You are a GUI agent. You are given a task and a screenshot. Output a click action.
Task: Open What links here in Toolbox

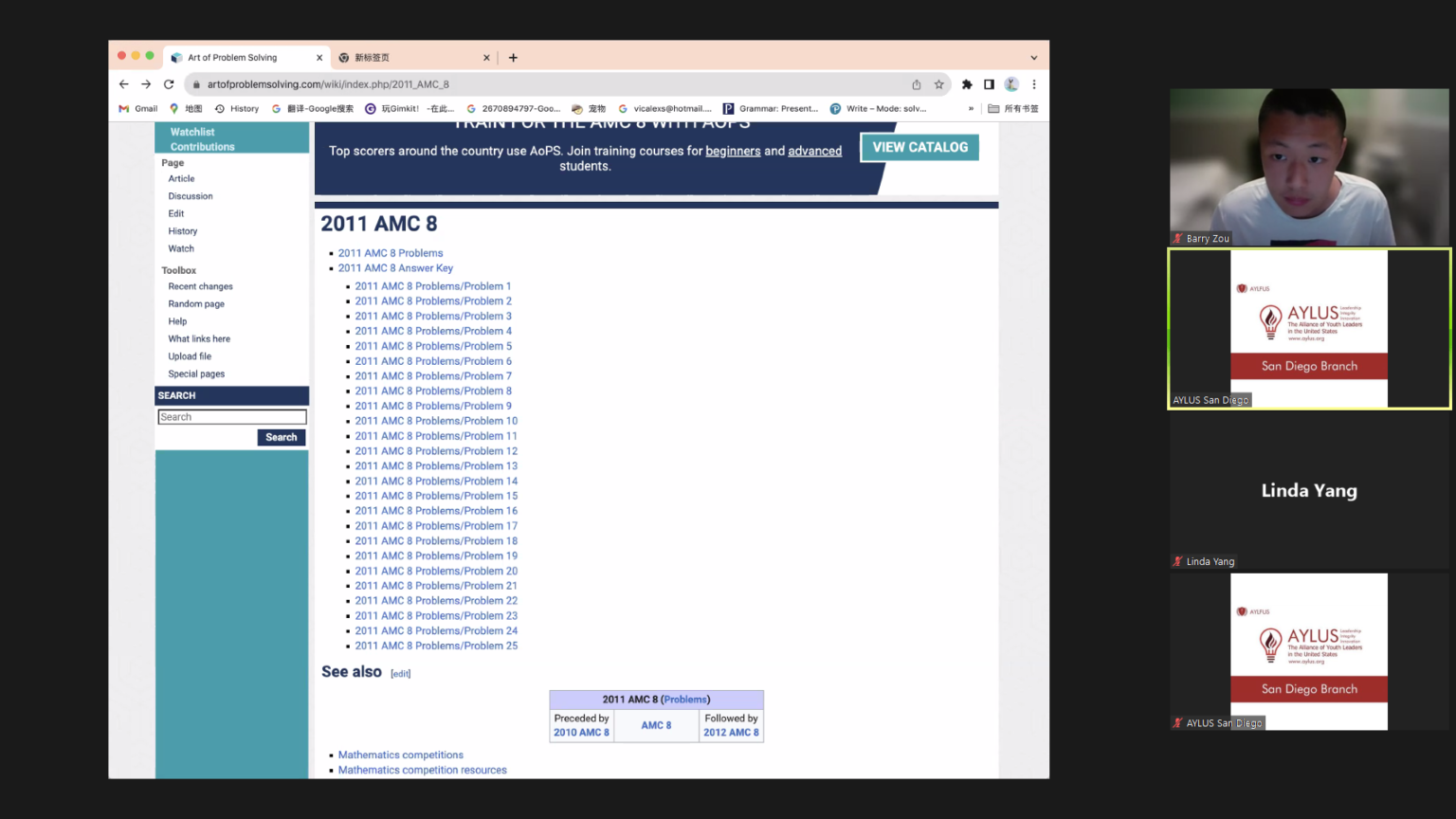[x=199, y=338]
